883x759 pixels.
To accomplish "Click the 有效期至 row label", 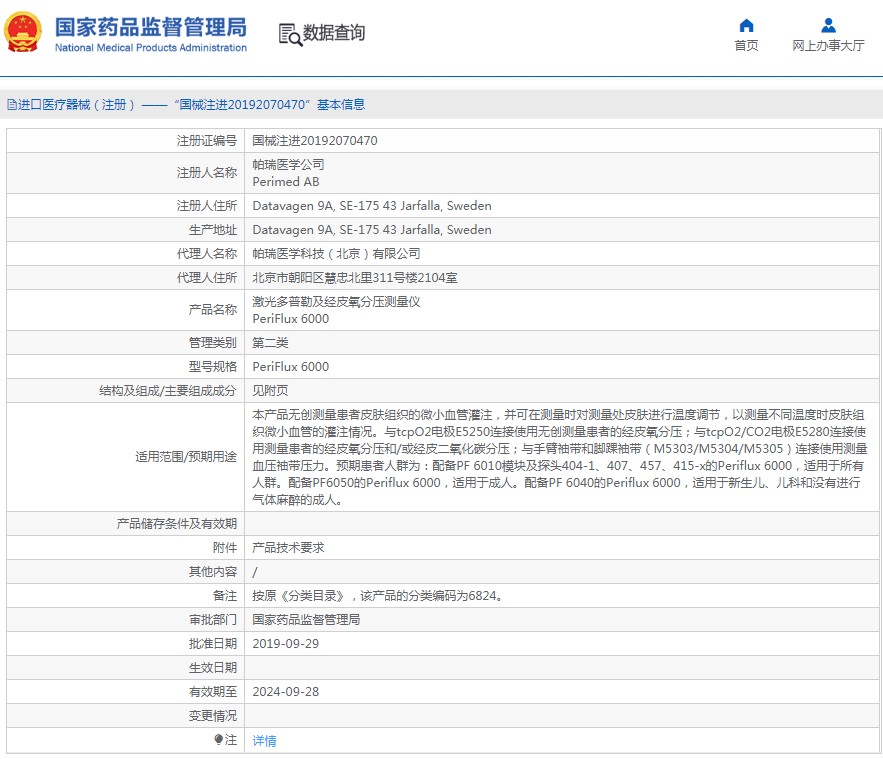I will click(213, 692).
